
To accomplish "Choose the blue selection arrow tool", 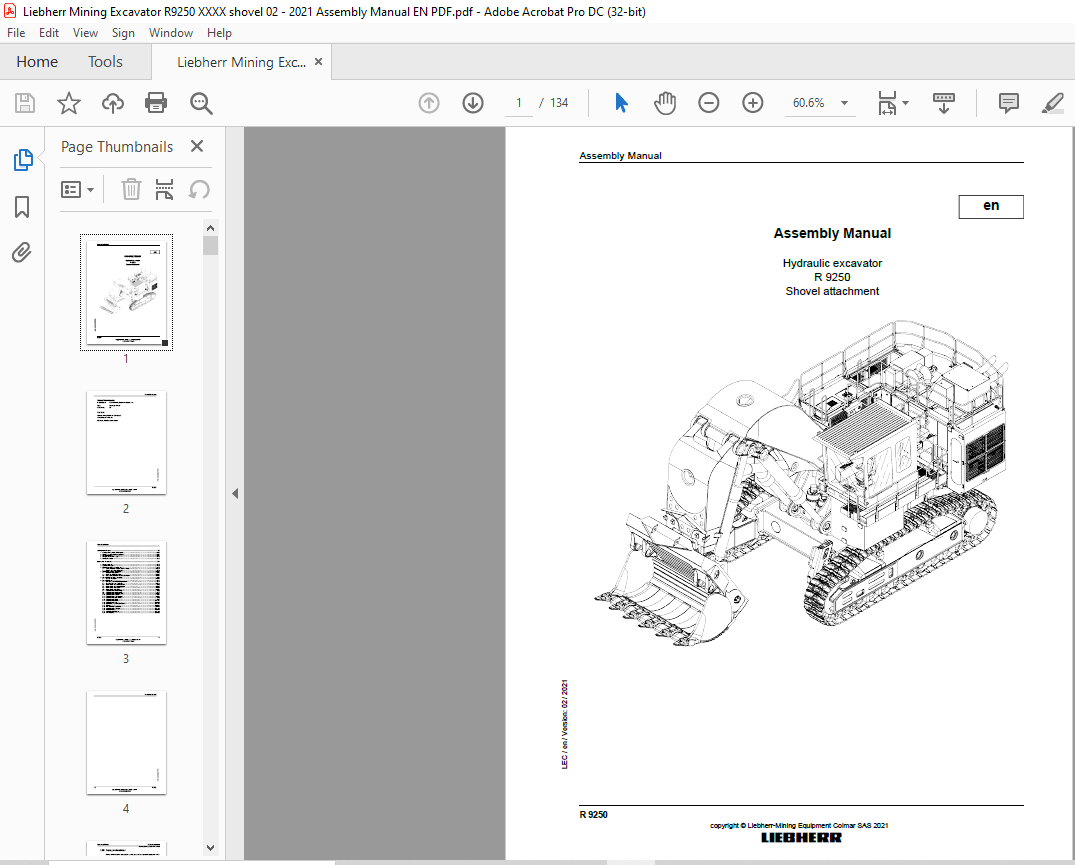I will click(621, 103).
